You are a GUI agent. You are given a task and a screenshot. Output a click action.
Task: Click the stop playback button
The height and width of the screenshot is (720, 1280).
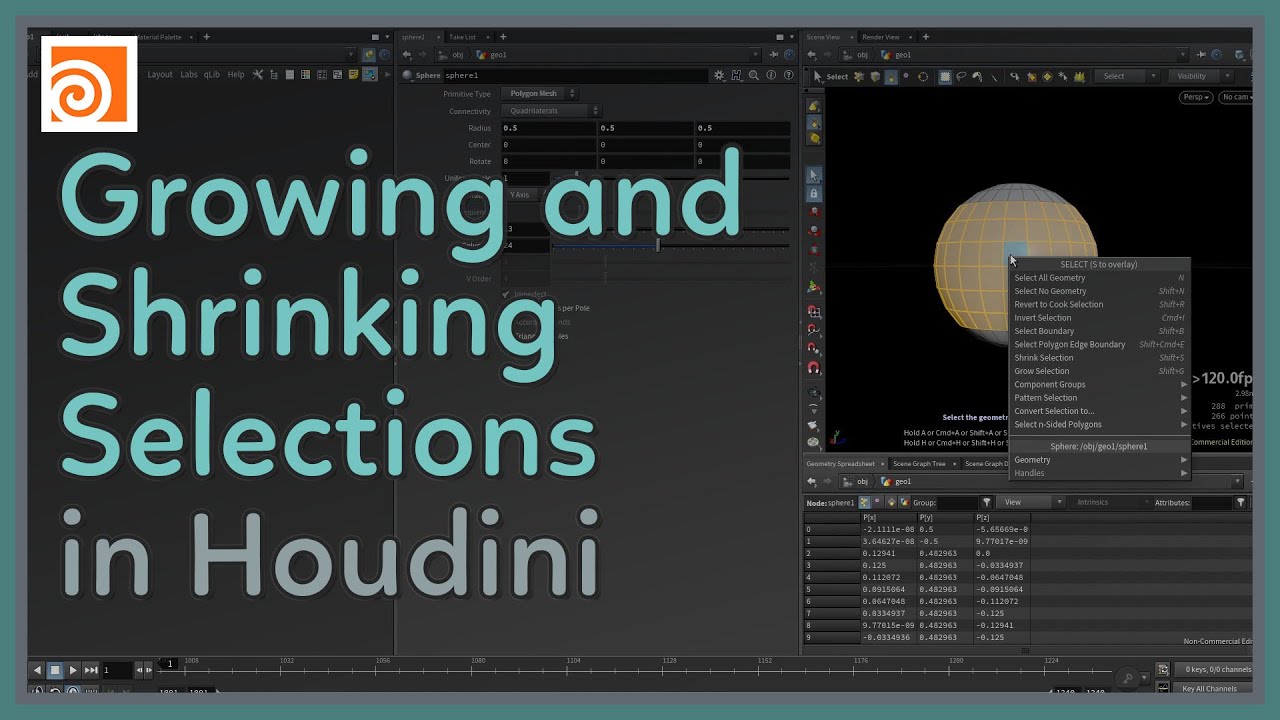coord(55,670)
